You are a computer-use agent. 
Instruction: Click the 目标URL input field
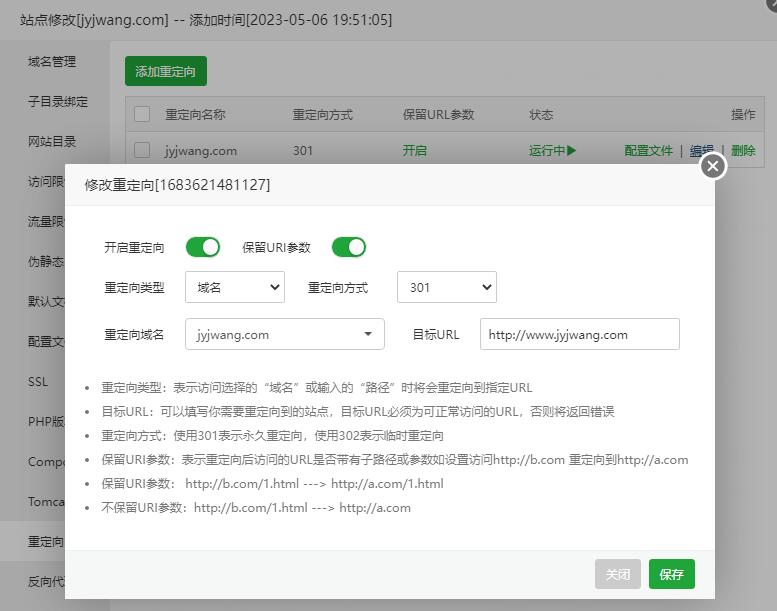(x=579, y=334)
